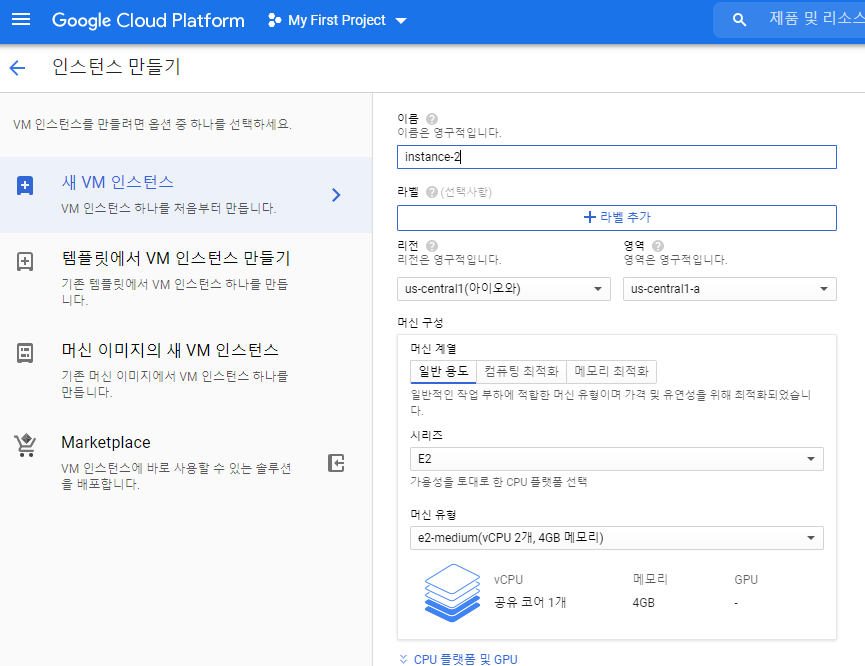Click the 공유 코어 1개 vCPU value
Image resolution: width=865 pixels, height=666 pixels.
(x=530, y=602)
